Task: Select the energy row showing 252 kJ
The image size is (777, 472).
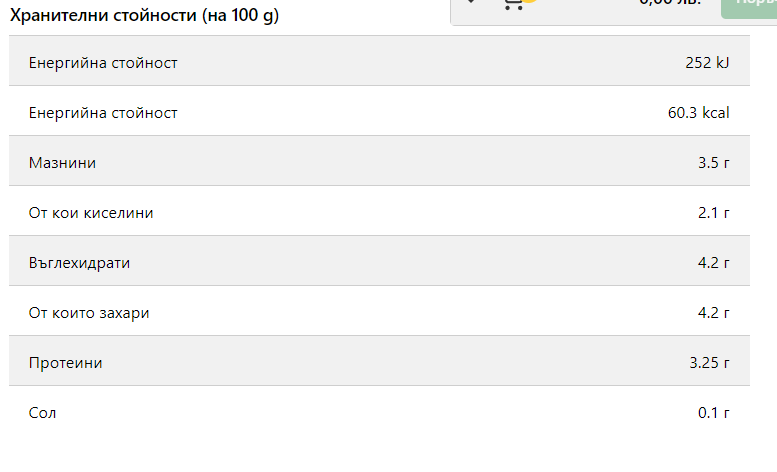Action: pyautogui.click(x=379, y=63)
